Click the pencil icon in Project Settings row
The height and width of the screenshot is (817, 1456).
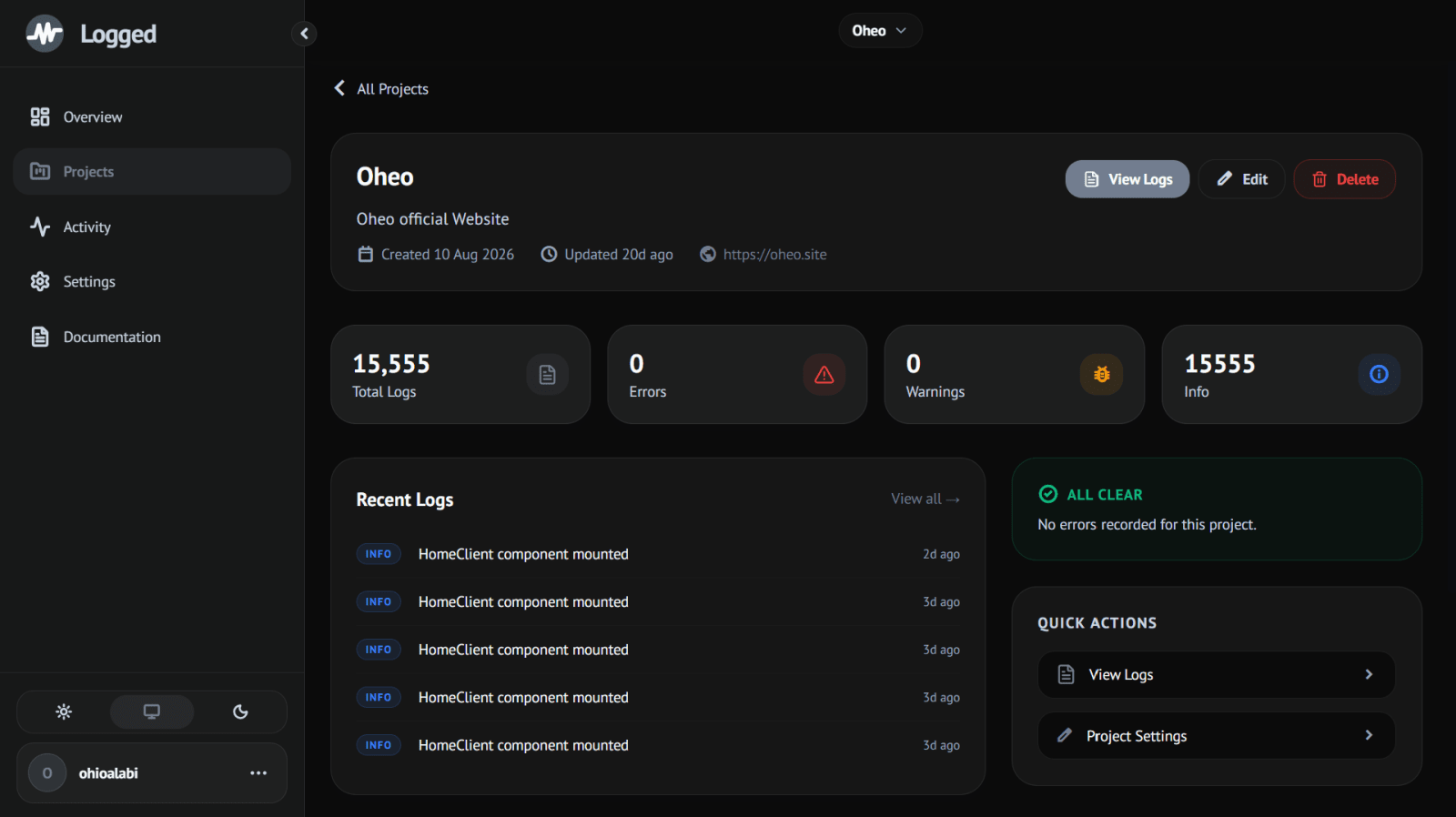1065,735
